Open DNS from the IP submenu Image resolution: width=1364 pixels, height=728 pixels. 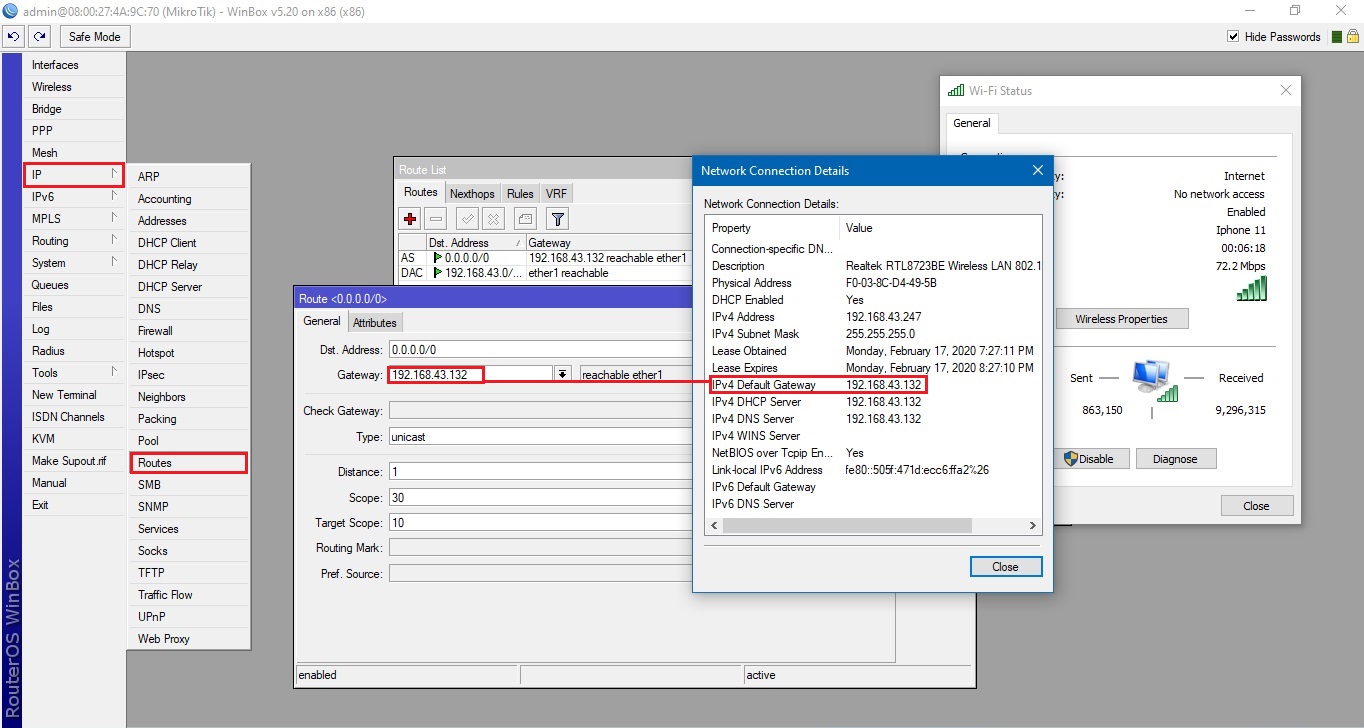point(188,309)
